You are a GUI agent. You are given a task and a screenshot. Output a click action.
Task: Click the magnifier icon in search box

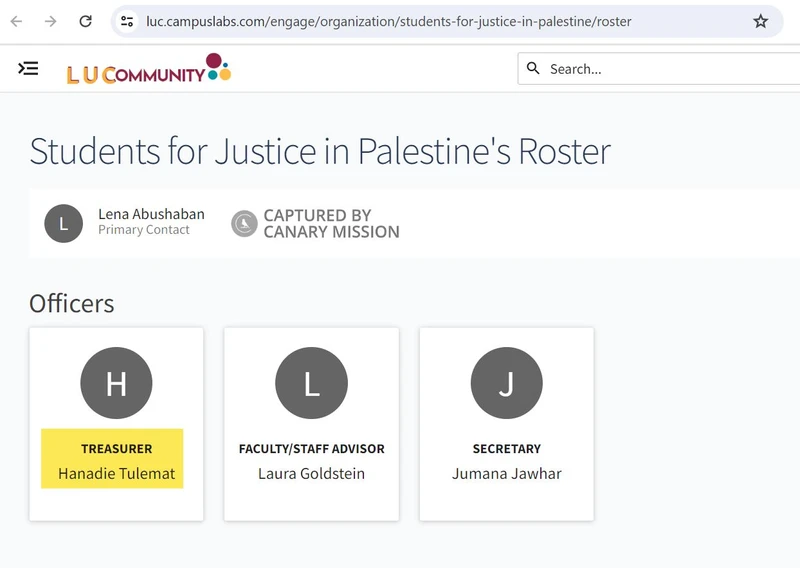[533, 68]
